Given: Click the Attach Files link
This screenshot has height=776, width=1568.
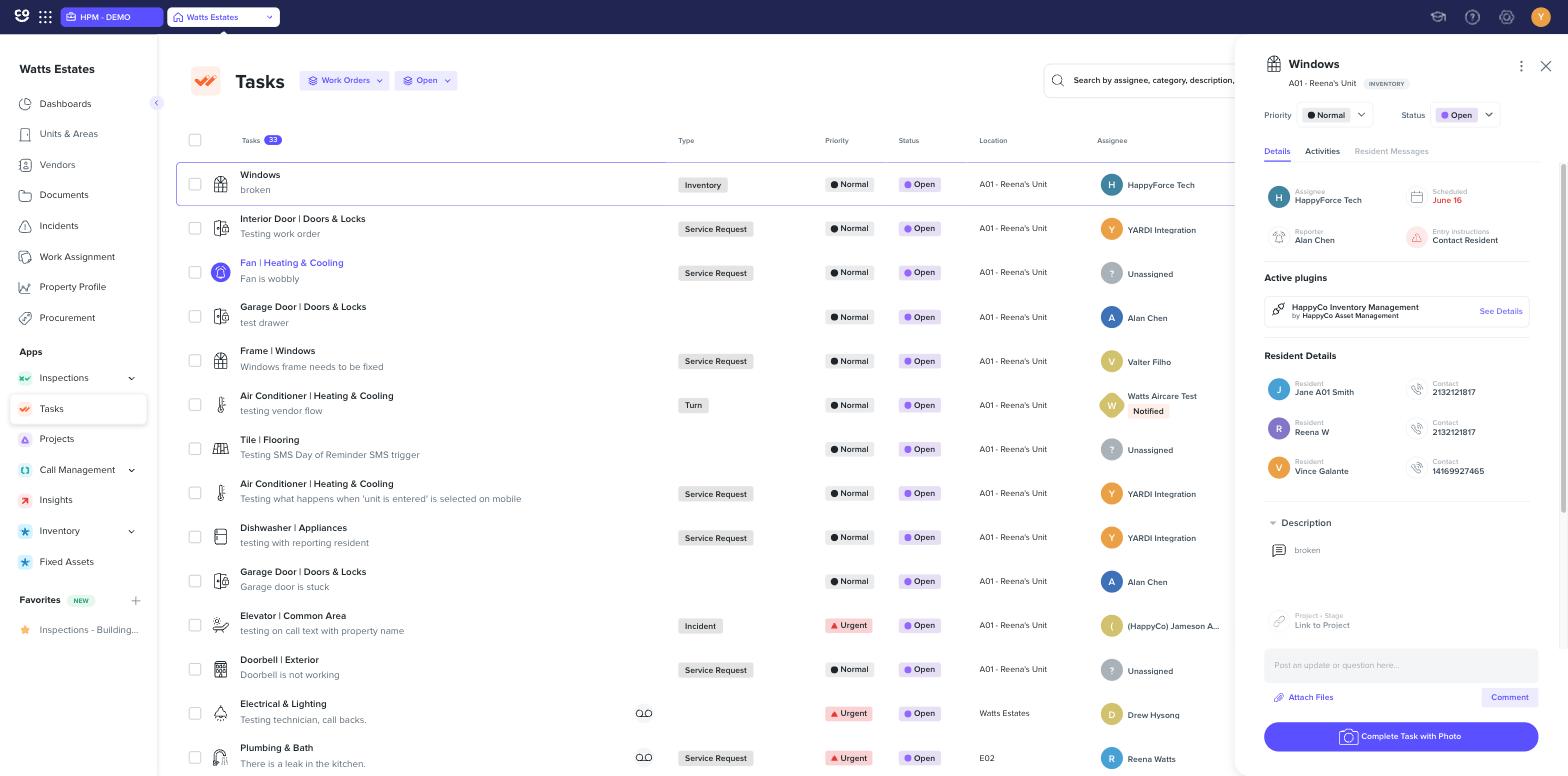Looking at the screenshot, I should [1303, 697].
